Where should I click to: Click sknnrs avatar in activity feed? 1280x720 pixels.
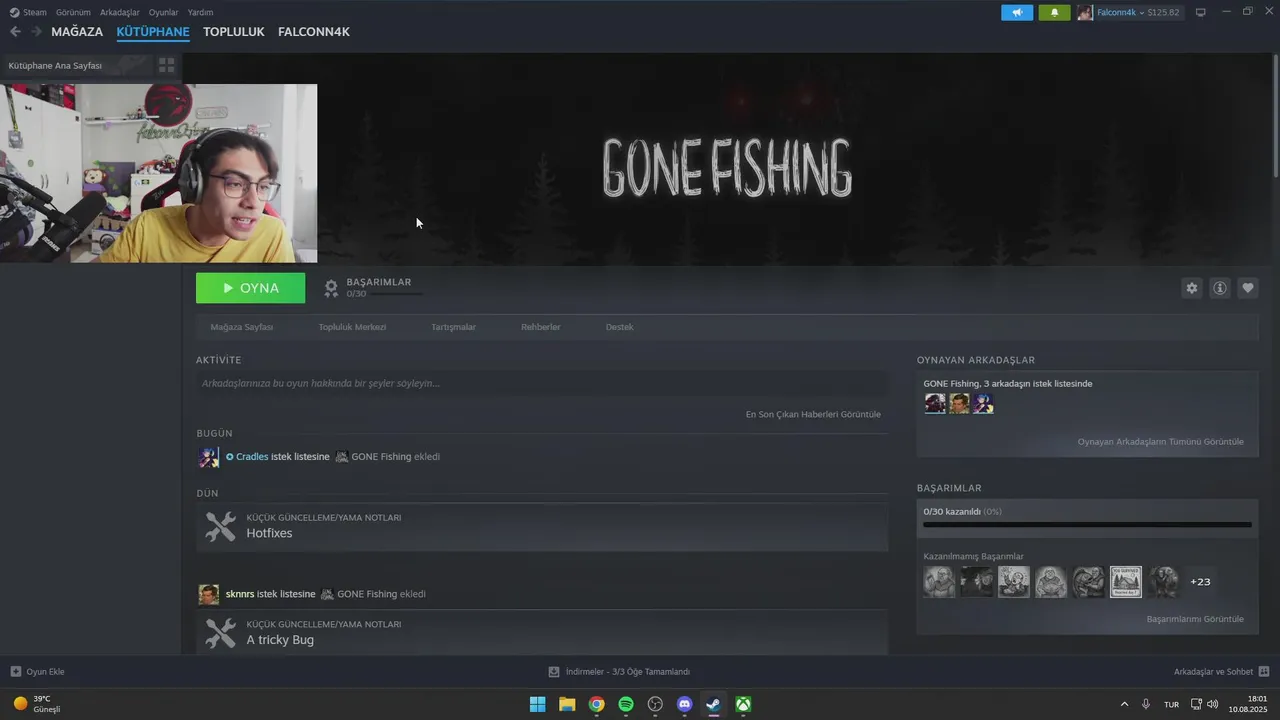209,594
